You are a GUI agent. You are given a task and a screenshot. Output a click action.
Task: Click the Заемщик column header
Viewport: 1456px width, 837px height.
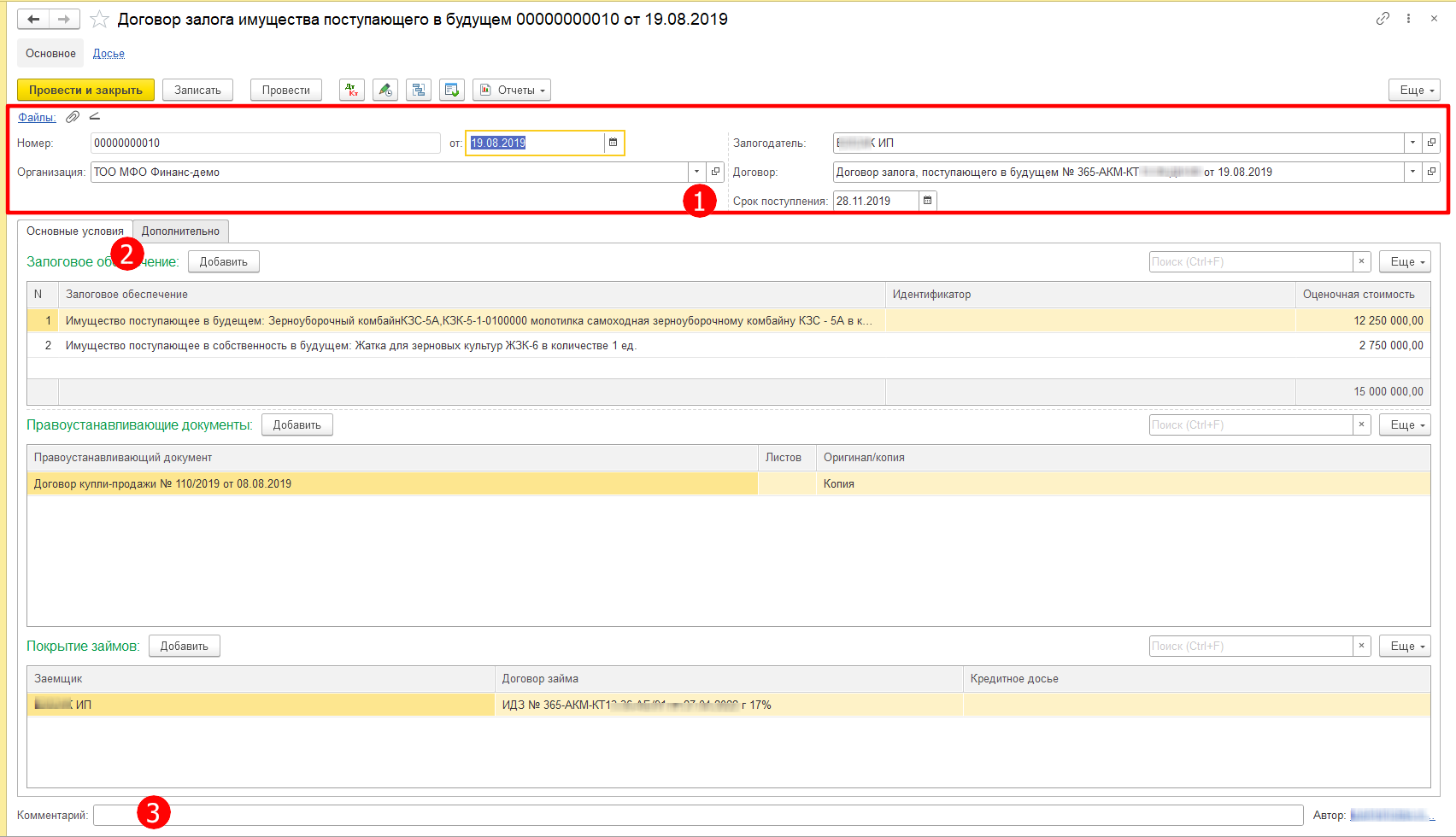[261, 678]
